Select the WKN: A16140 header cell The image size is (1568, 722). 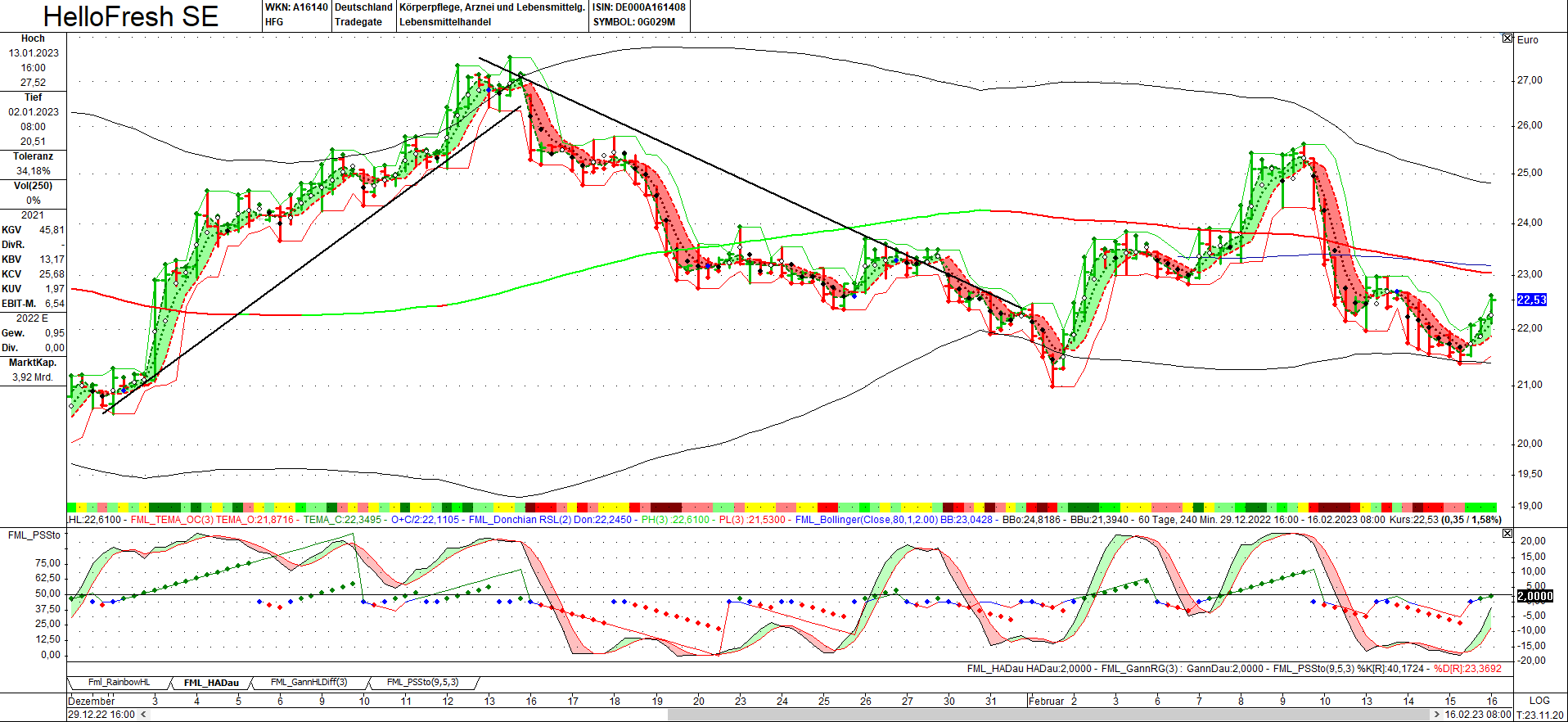point(296,7)
